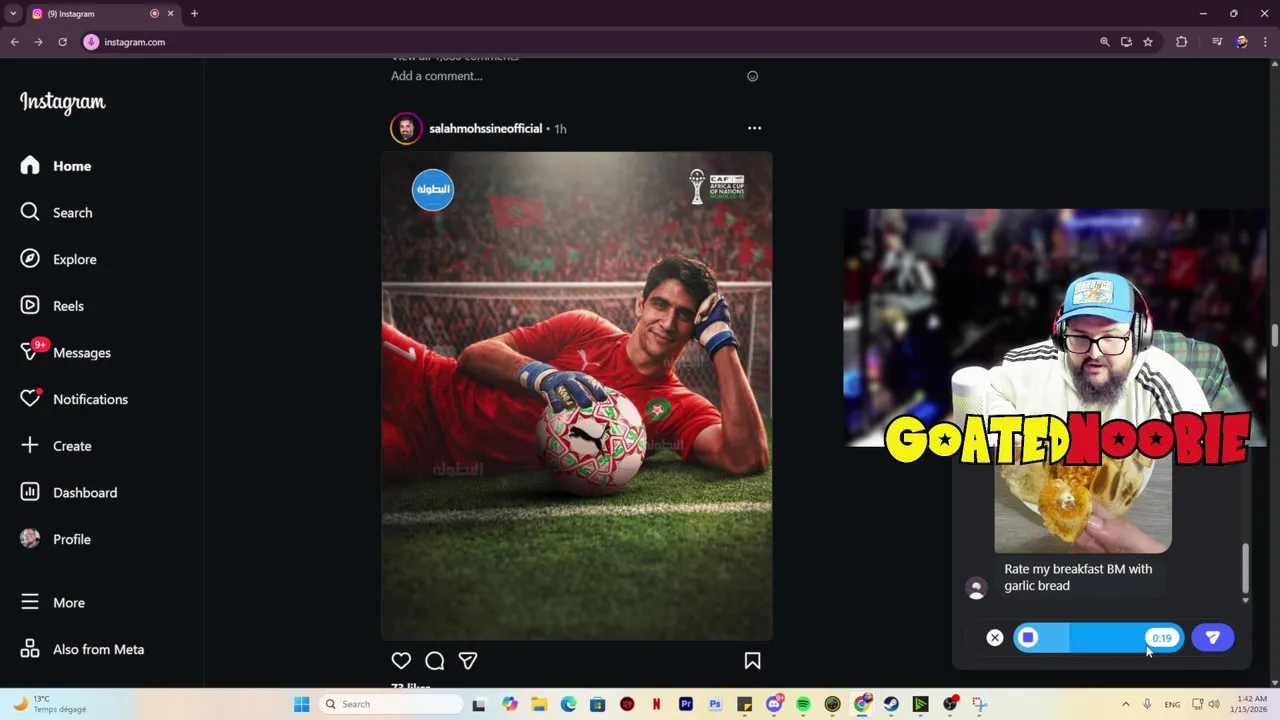This screenshot has height=720, width=1280.
Task: Open the Notifications panel
Action: (74, 399)
